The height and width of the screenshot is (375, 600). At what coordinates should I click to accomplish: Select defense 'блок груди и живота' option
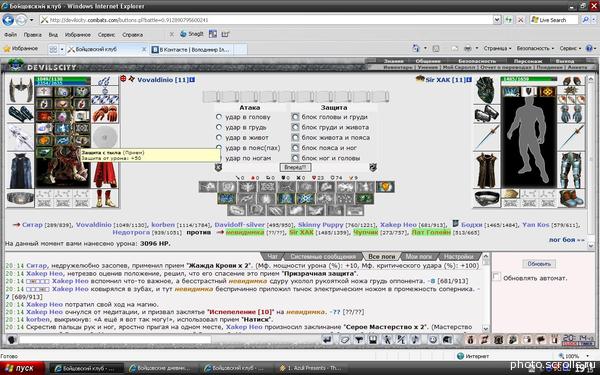click(x=295, y=127)
